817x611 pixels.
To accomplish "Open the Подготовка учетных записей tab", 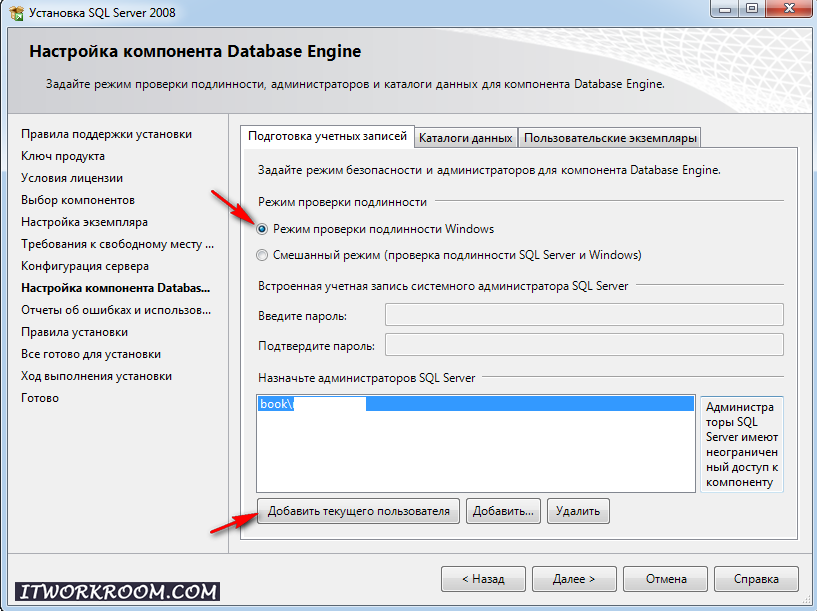I will (x=327, y=136).
